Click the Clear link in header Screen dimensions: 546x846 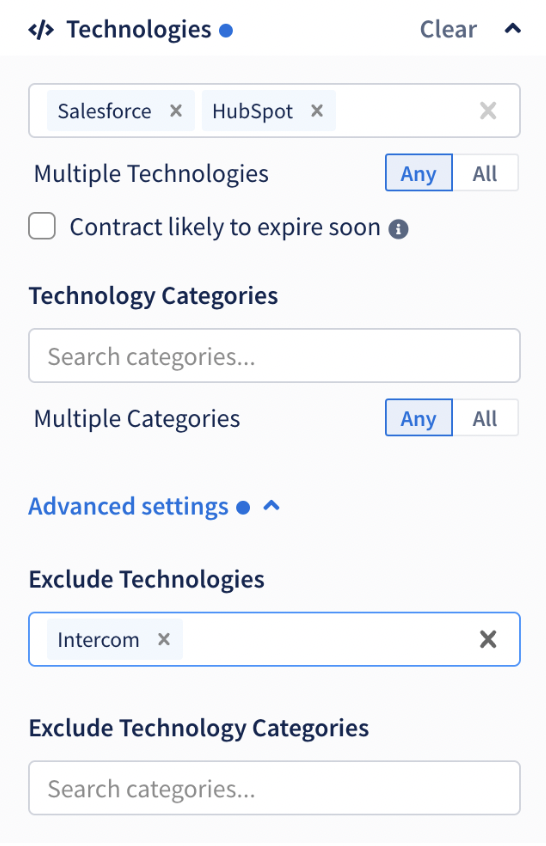tap(448, 29)
